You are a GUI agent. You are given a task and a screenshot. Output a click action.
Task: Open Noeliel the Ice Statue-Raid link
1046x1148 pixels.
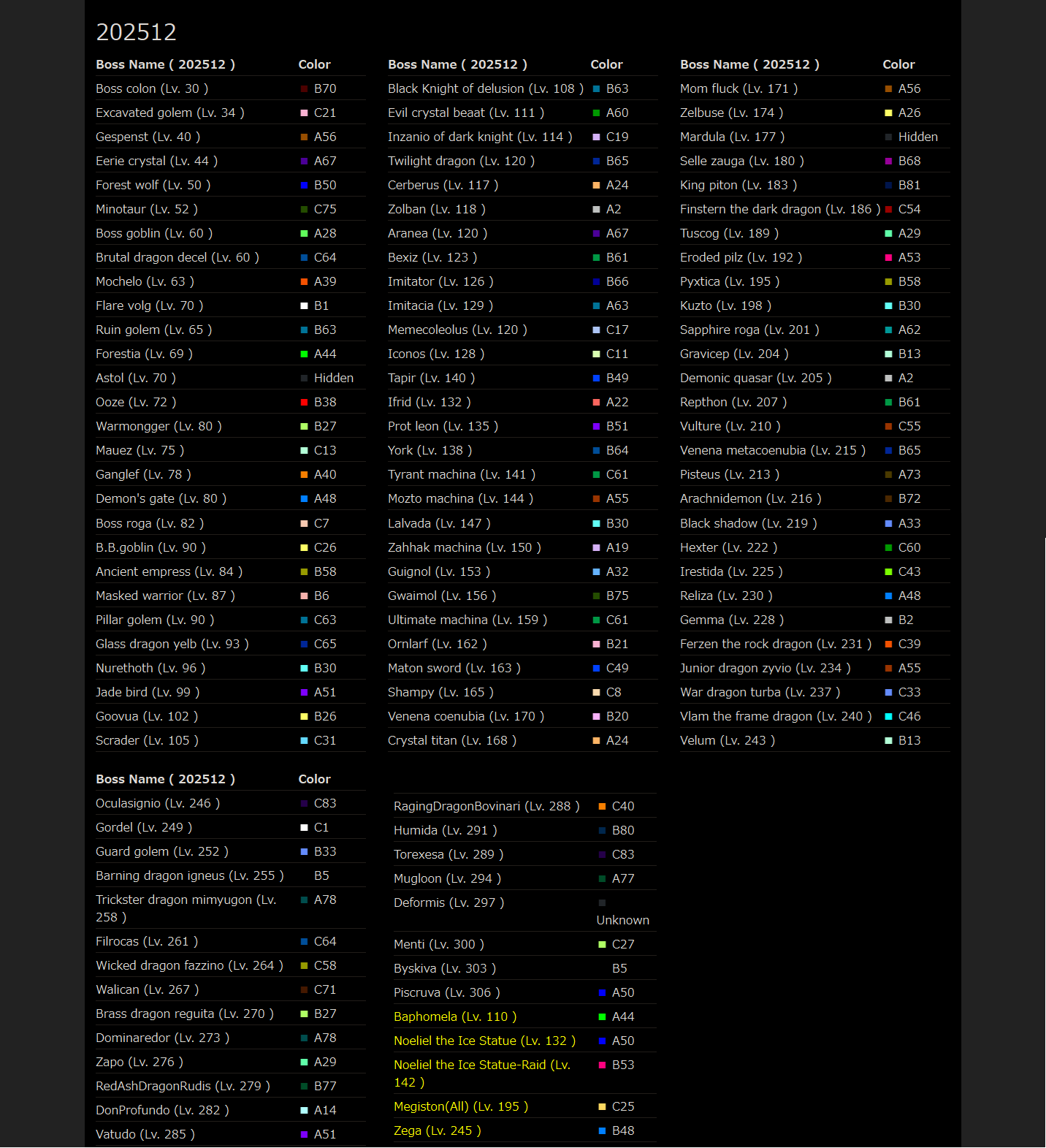[x=482, y=1073]
